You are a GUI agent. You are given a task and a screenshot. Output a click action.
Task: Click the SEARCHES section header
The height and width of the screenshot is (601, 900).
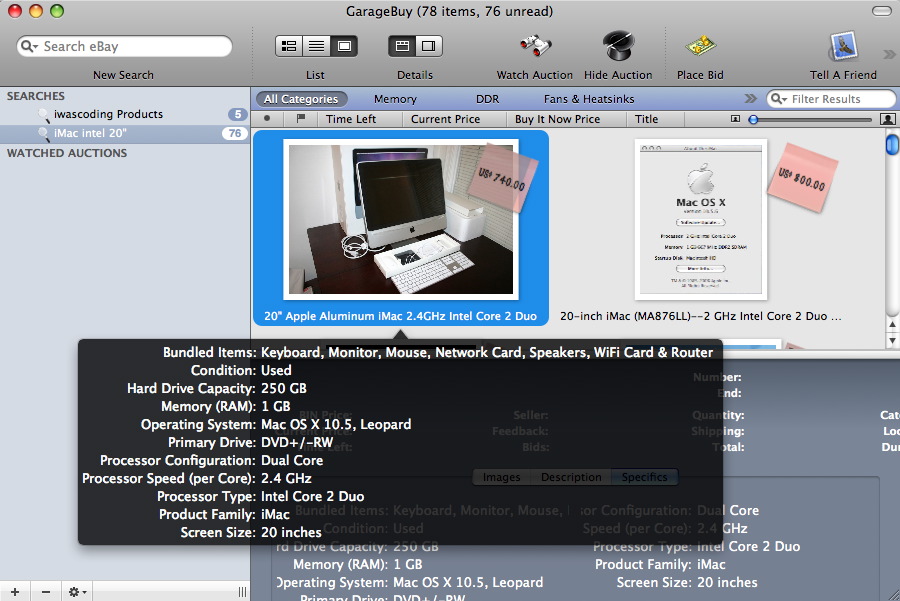[36, 96]
